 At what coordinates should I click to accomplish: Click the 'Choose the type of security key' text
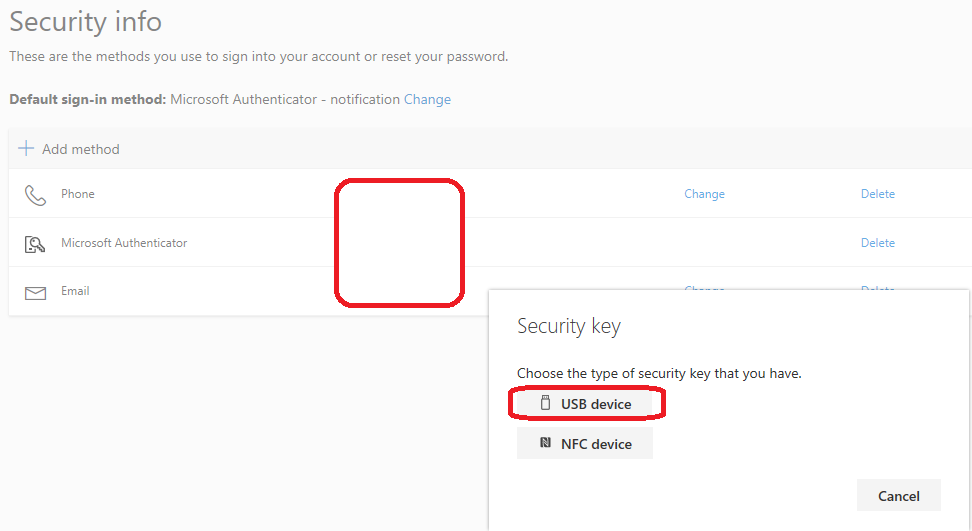pos(659,374)
